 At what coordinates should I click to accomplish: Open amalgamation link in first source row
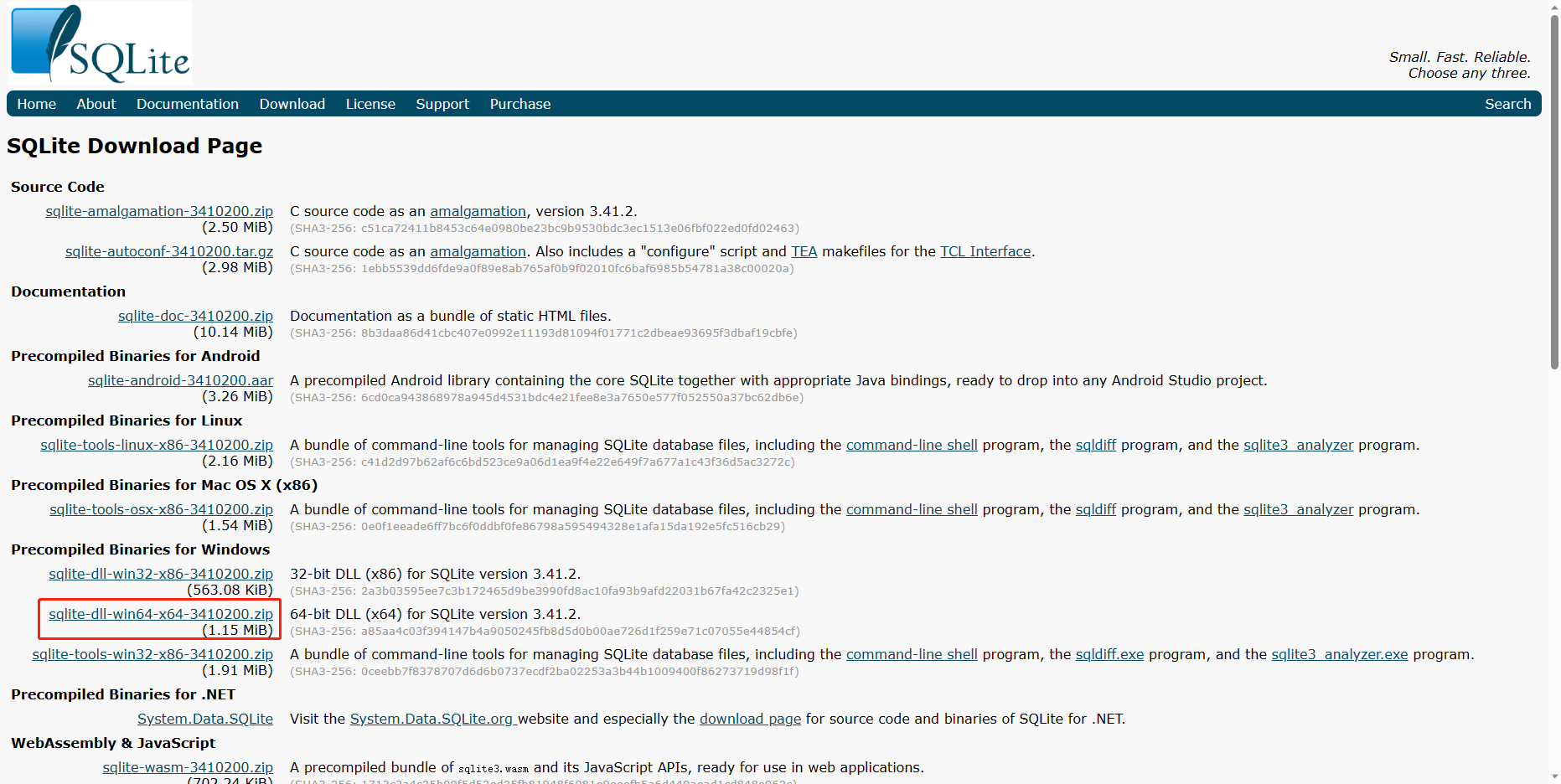[x=478, y=211]
